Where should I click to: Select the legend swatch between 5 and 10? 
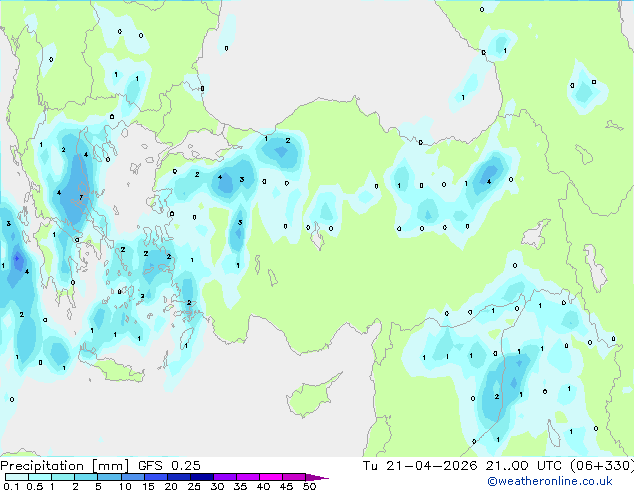coord(109,477)
